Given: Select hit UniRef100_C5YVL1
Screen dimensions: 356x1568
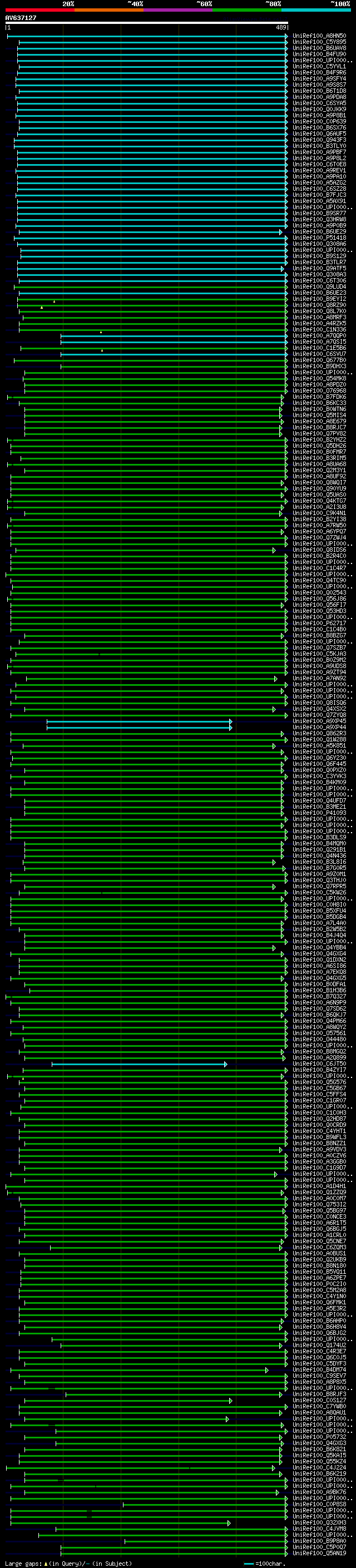Looking at the screenshot, I should (x=319, y=66).
